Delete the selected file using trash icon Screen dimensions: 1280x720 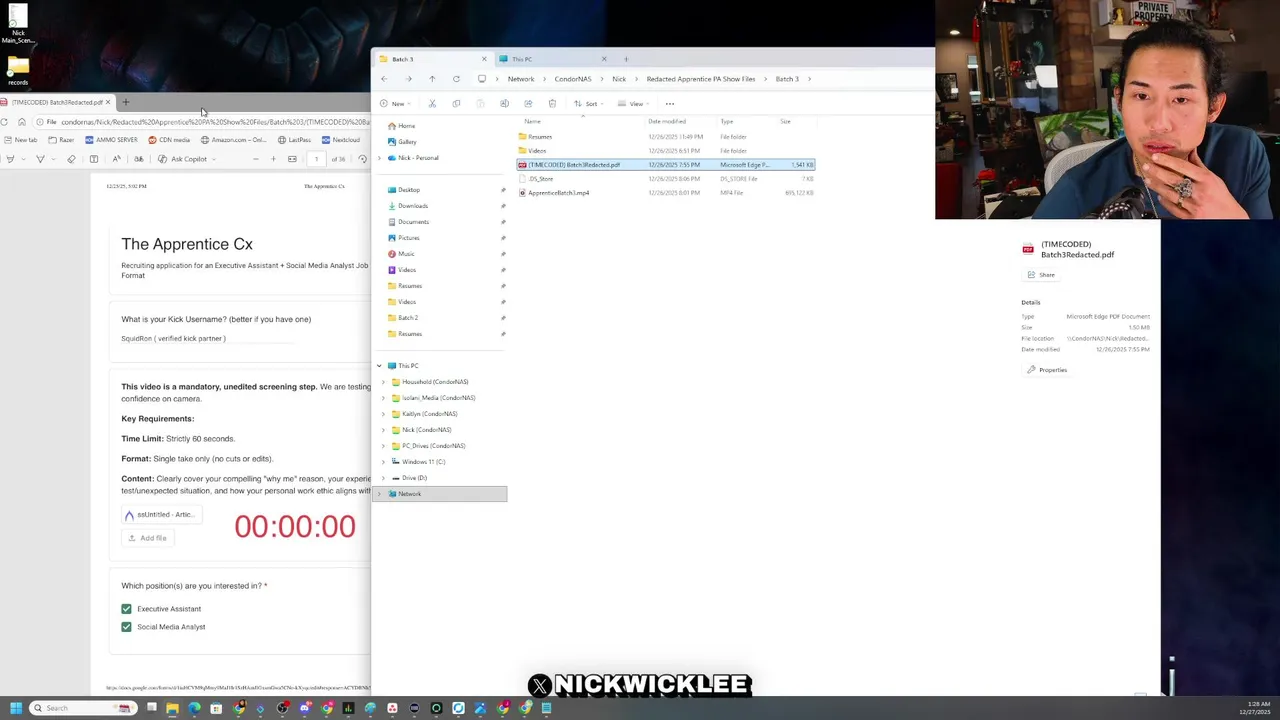[x=552, y=104]
